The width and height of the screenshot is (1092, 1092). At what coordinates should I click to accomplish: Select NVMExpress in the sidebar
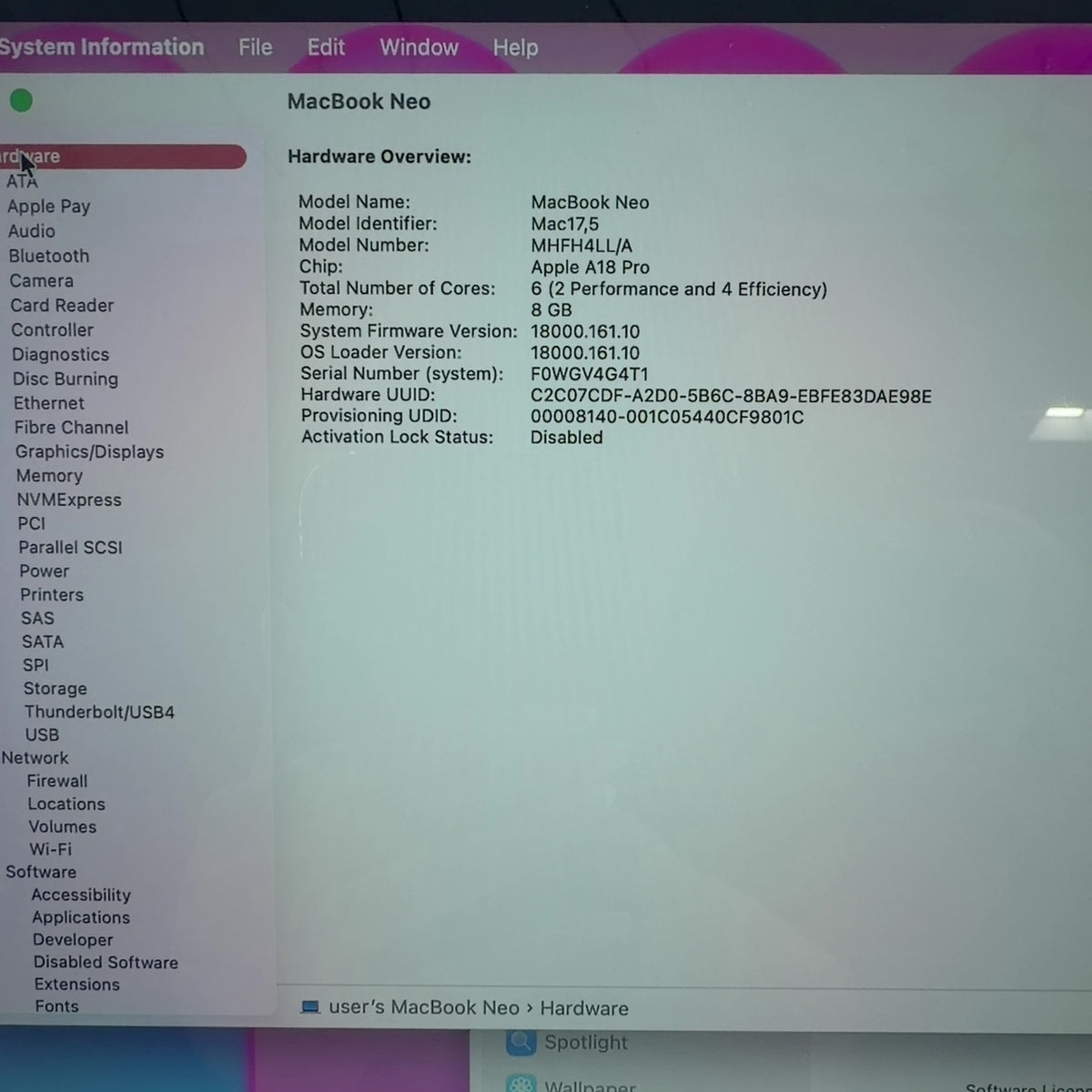pyautogui.click(x=69, y=500)
